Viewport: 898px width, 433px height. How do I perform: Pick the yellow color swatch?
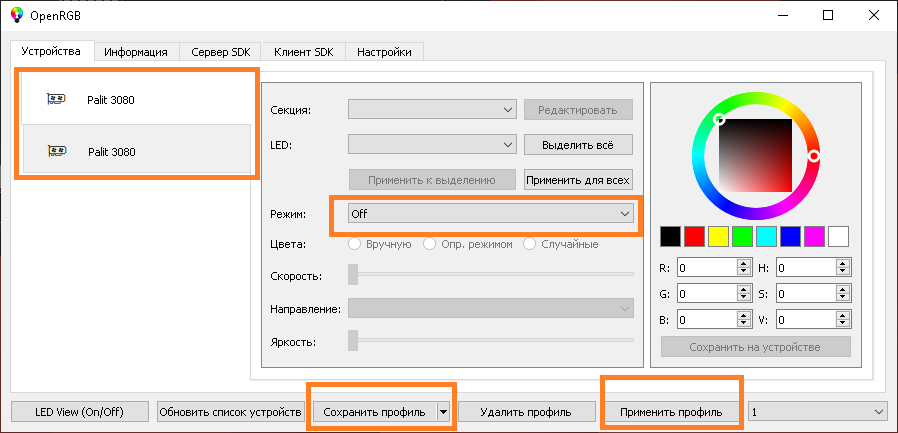tap(718, 236)
